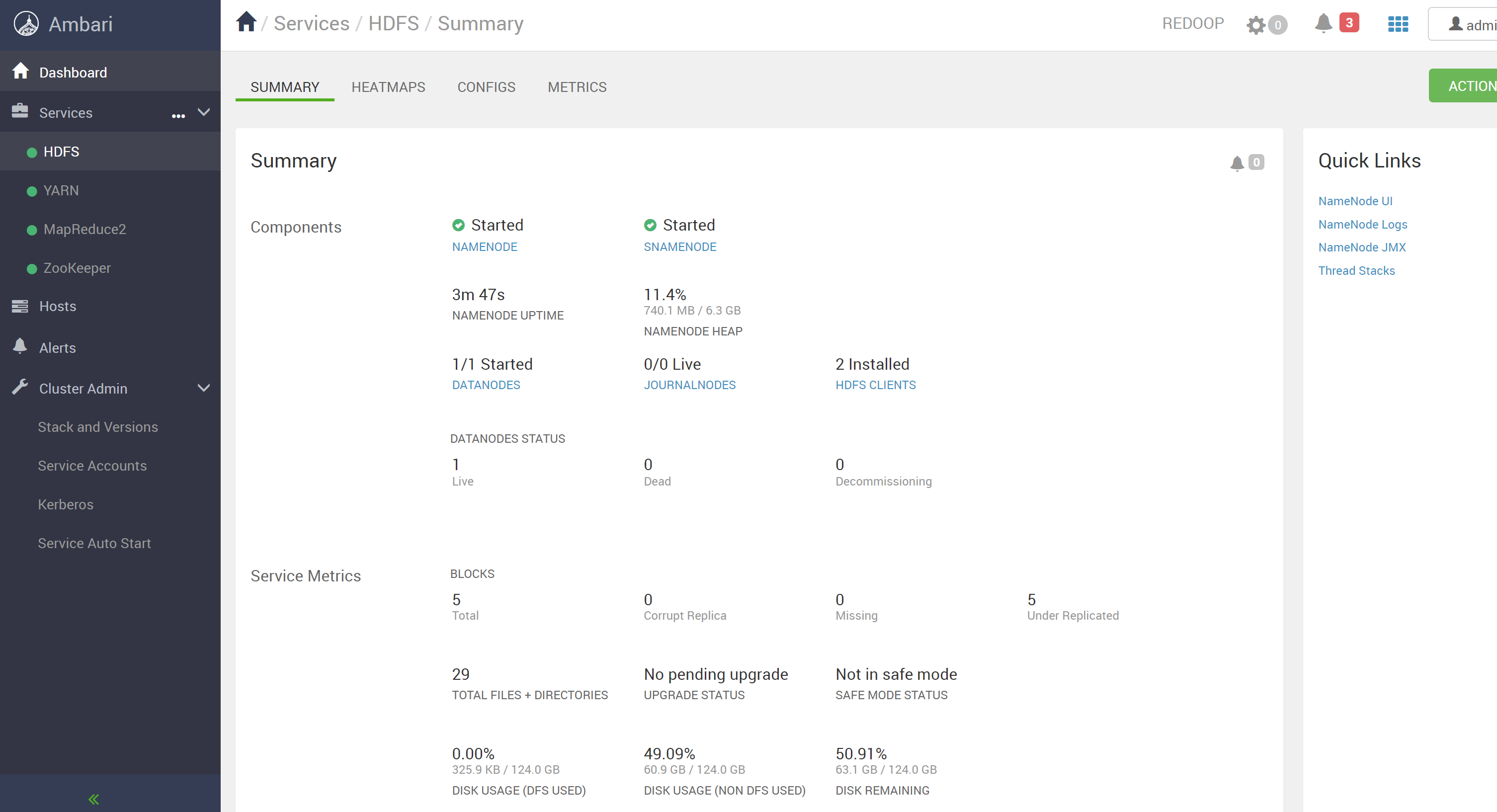Click Dashboard home icon in sidebar
Image resolution: width=1497 pixels, height=812 pixels.
(20, 71)
